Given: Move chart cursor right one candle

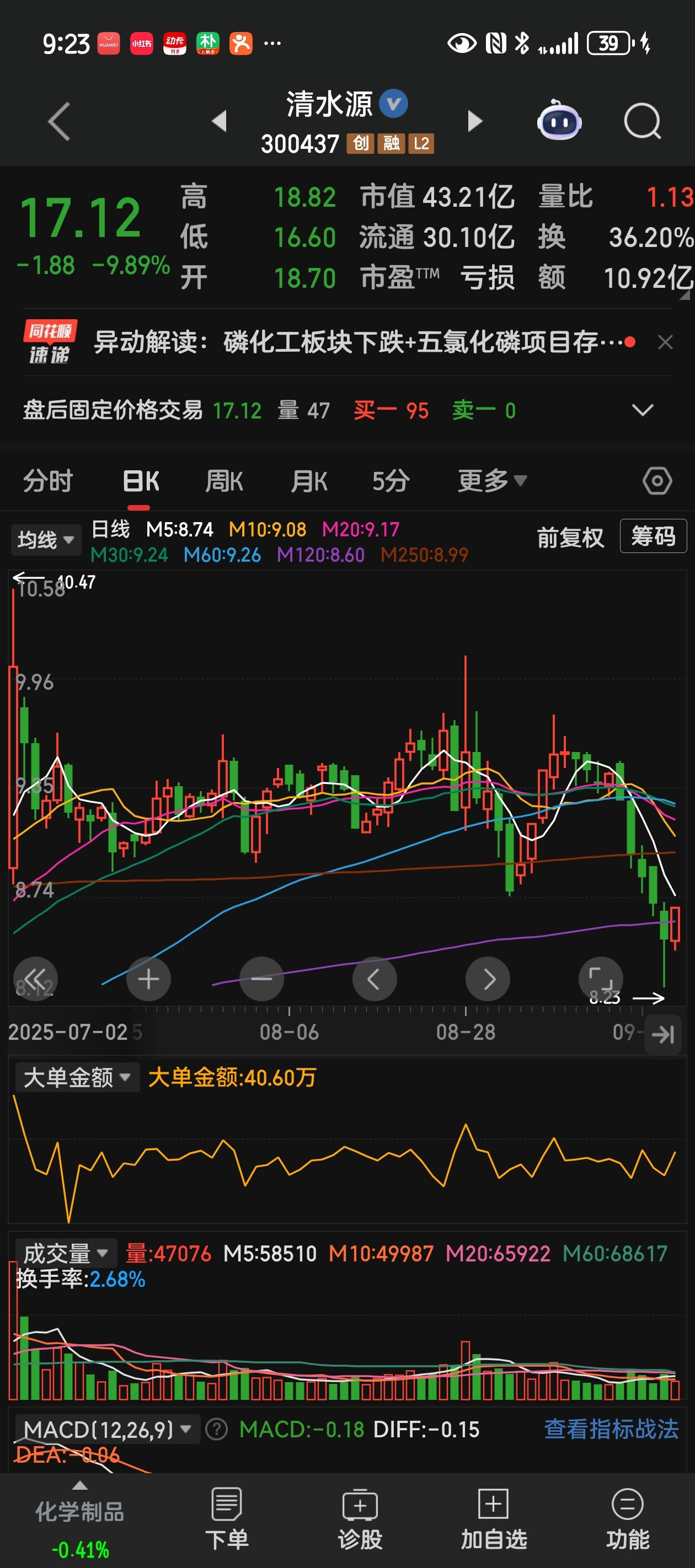Looking at the screenshot, I should [488, 979].
